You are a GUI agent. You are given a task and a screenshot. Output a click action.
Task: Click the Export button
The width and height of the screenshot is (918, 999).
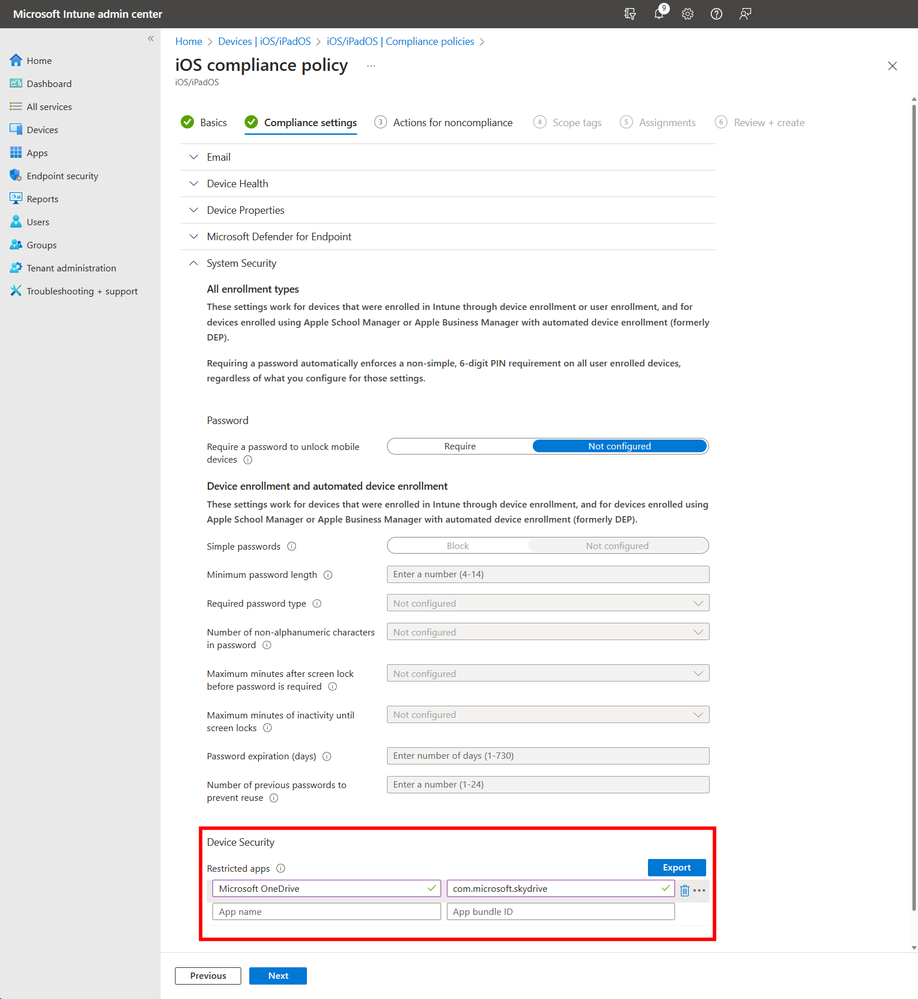click(677, 868)
